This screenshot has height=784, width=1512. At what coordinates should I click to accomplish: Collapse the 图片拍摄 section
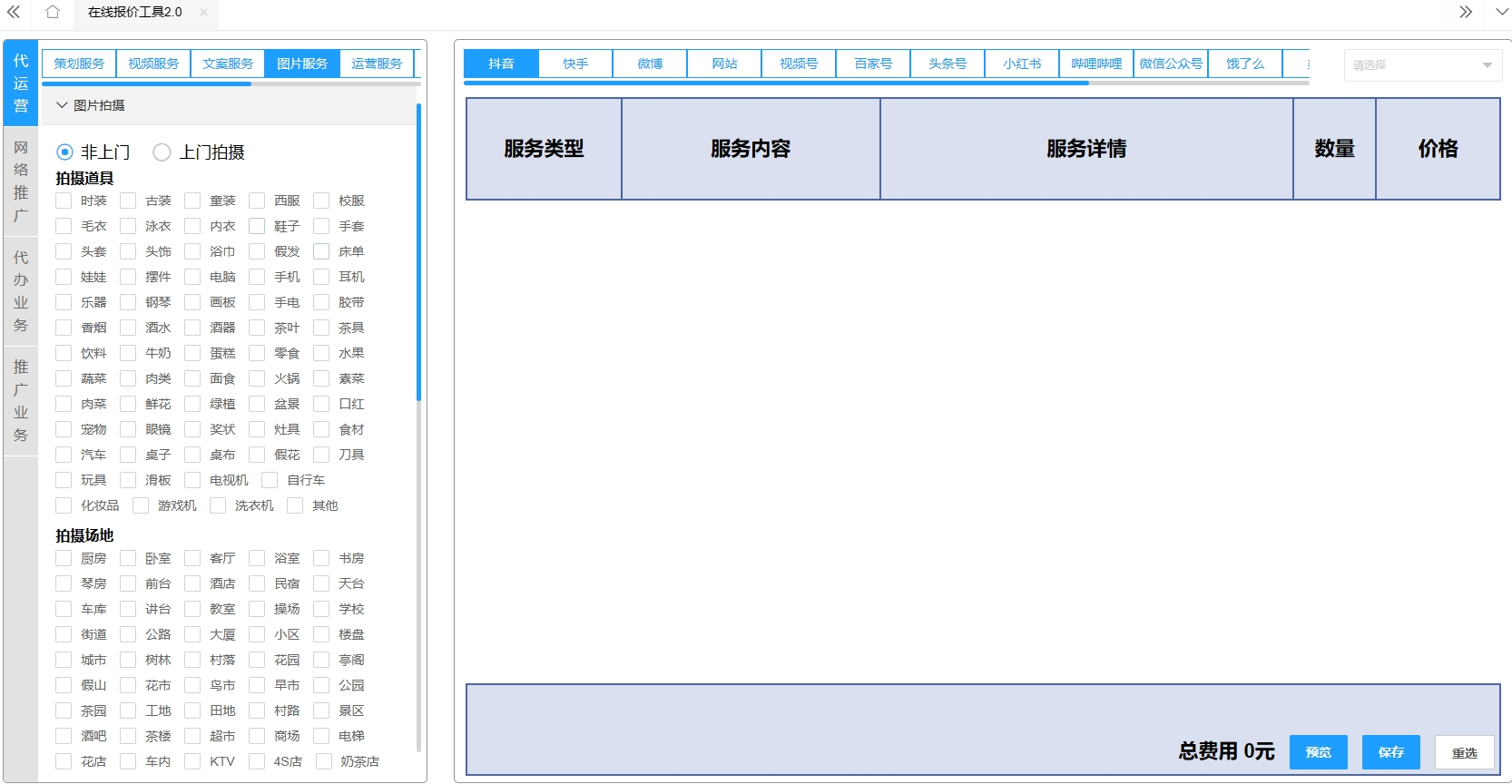(x=62, y=105)
